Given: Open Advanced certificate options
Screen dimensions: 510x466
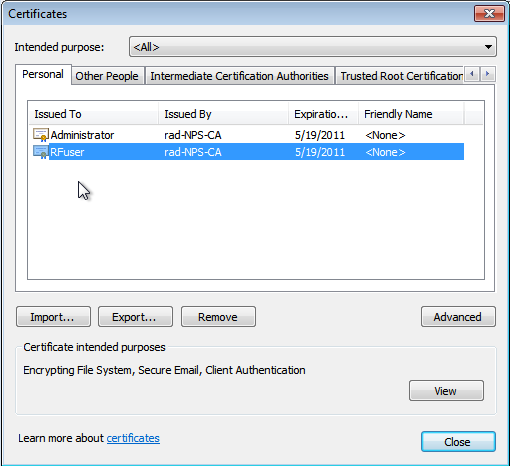Looking at the screenshot, I should pos(458,317).
